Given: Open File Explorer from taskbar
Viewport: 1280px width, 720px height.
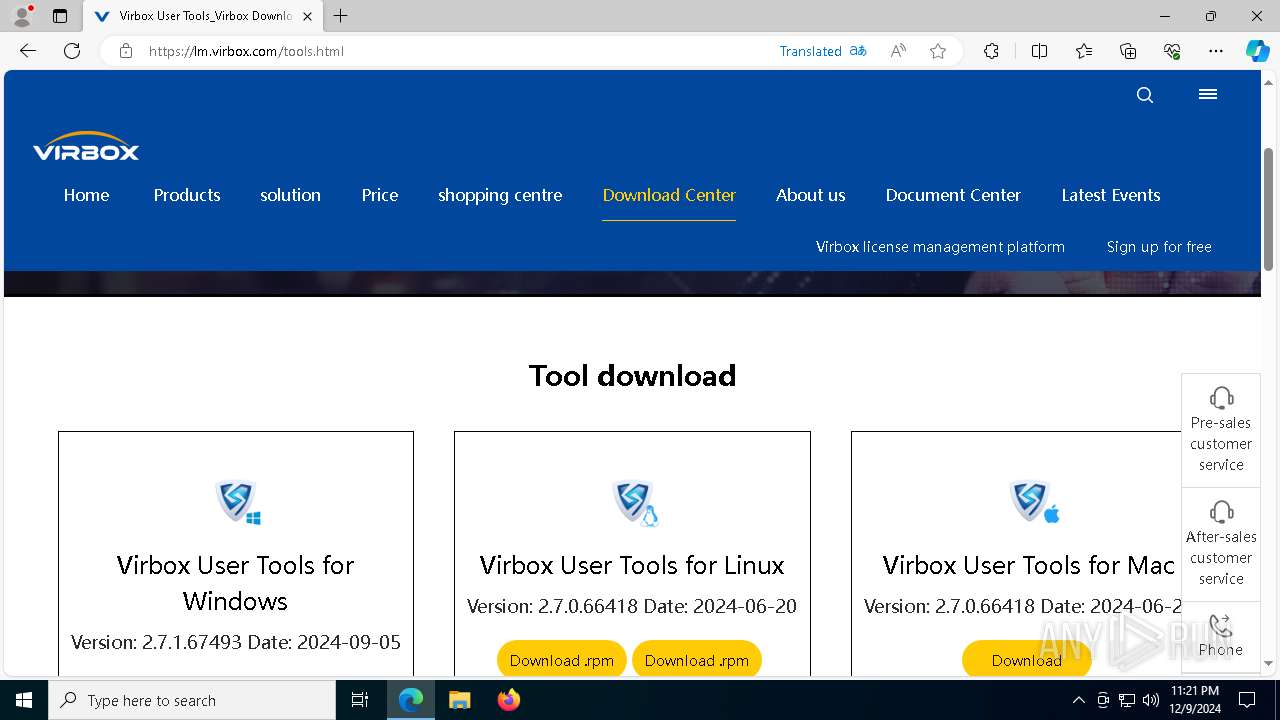Looking at the screenshot, I should 459,700.
